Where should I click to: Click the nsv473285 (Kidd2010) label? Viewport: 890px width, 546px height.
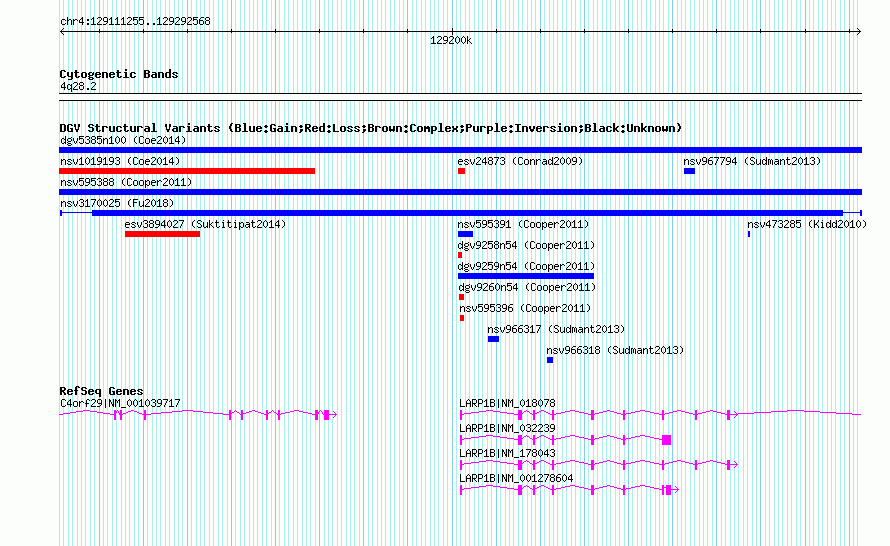tap(807, 224)
